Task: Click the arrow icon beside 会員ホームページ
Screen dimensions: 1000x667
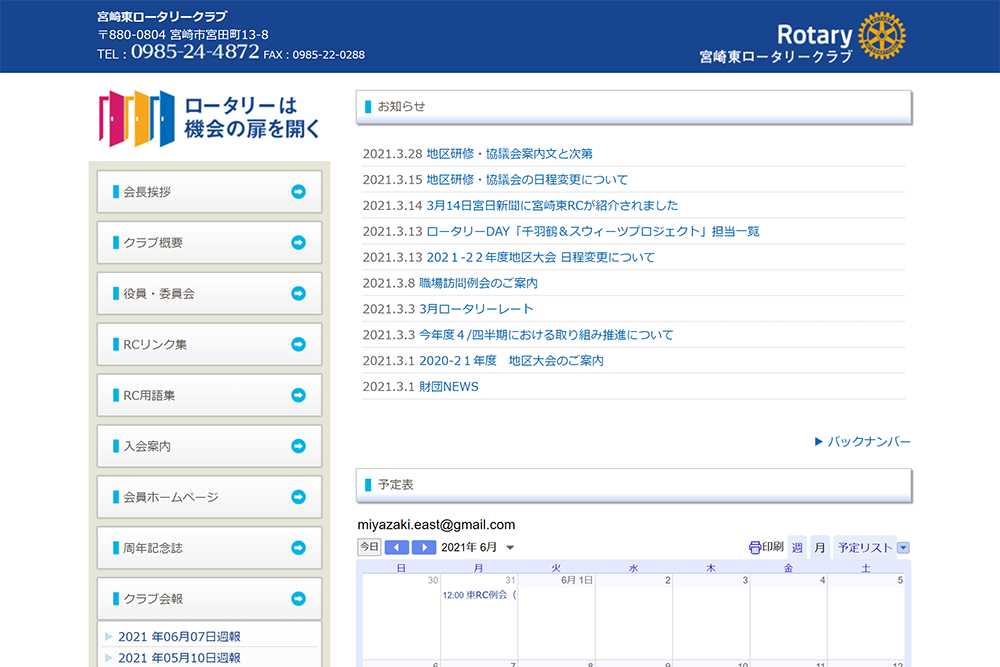Action: 298,497
